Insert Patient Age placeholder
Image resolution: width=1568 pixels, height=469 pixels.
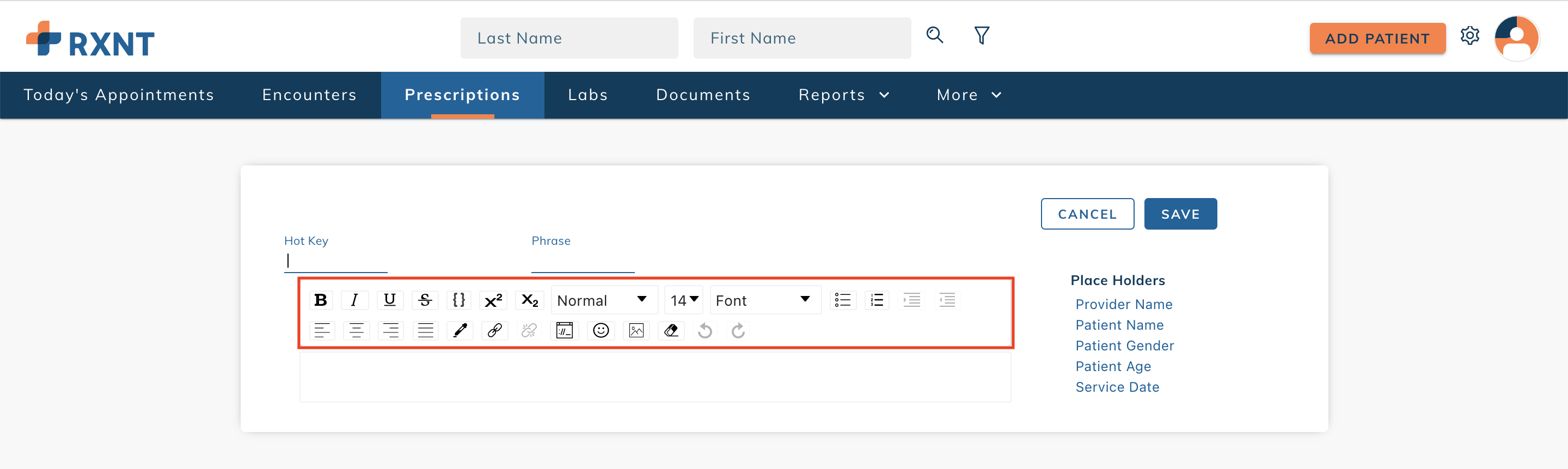1113,366
